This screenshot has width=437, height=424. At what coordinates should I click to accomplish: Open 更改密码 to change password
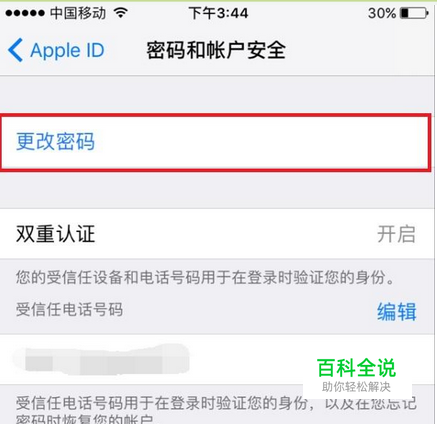coord(215,142)
